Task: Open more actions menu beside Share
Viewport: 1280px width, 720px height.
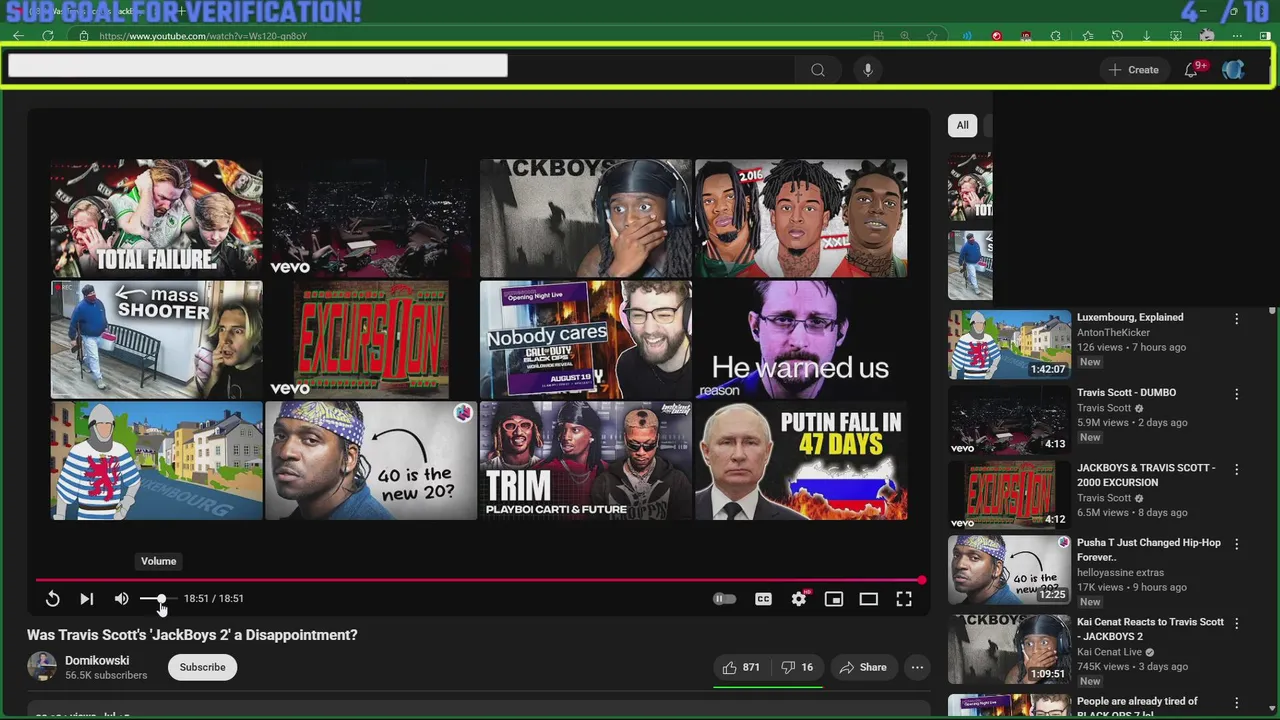Action: tap(917, 667)
